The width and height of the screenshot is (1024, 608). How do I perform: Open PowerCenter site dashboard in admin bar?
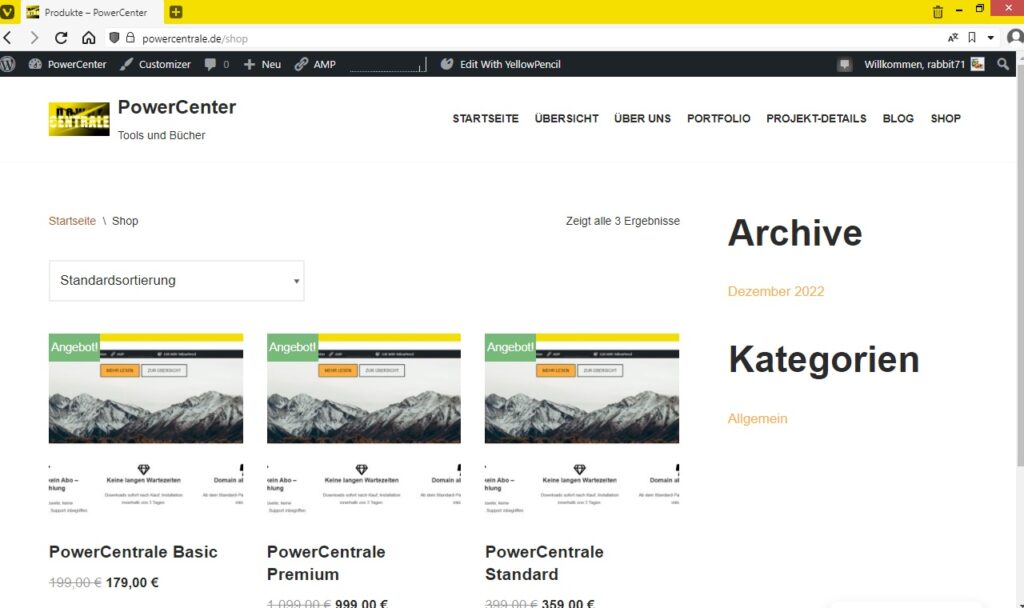click(67, 64)
